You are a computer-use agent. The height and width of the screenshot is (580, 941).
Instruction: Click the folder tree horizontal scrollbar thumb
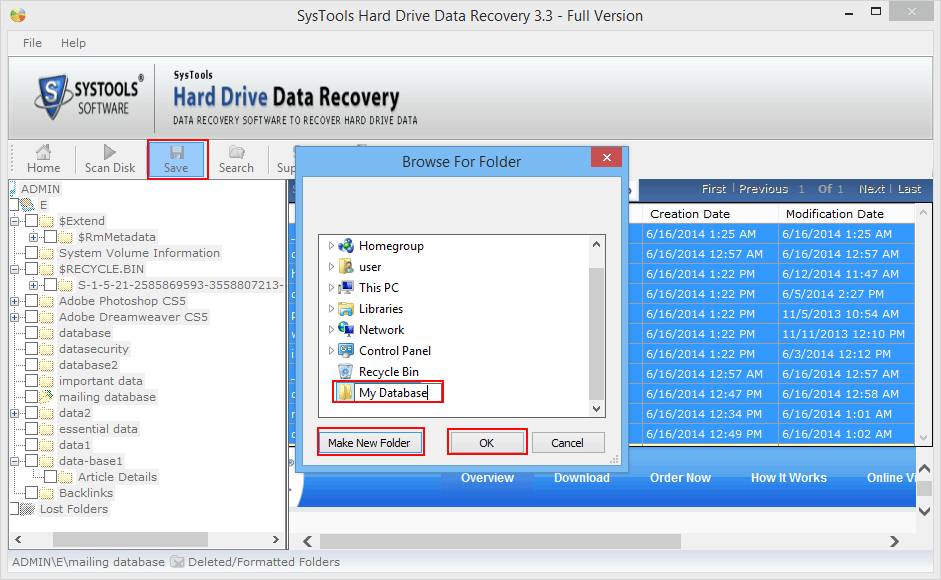(130, 539)
